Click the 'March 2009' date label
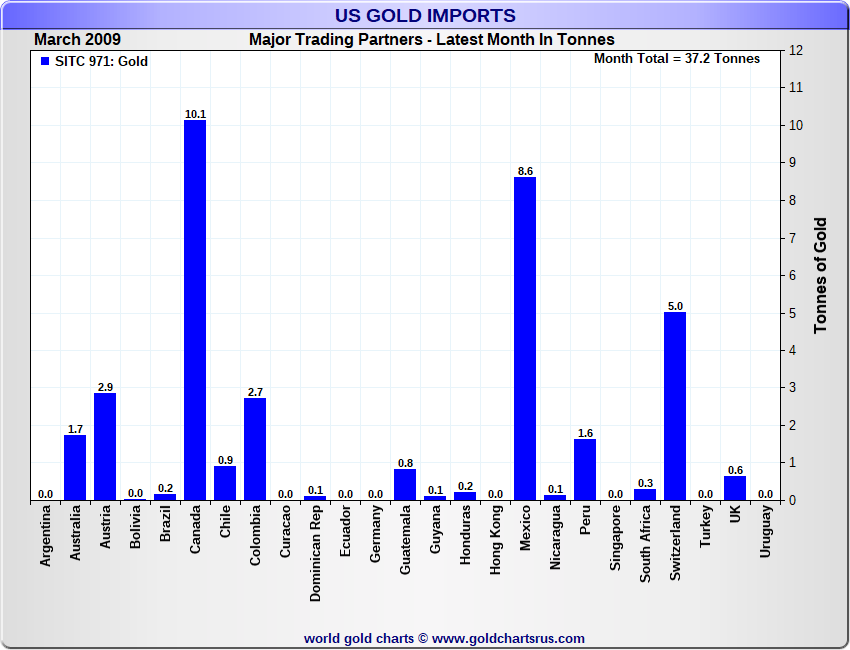 pos(78,40)
